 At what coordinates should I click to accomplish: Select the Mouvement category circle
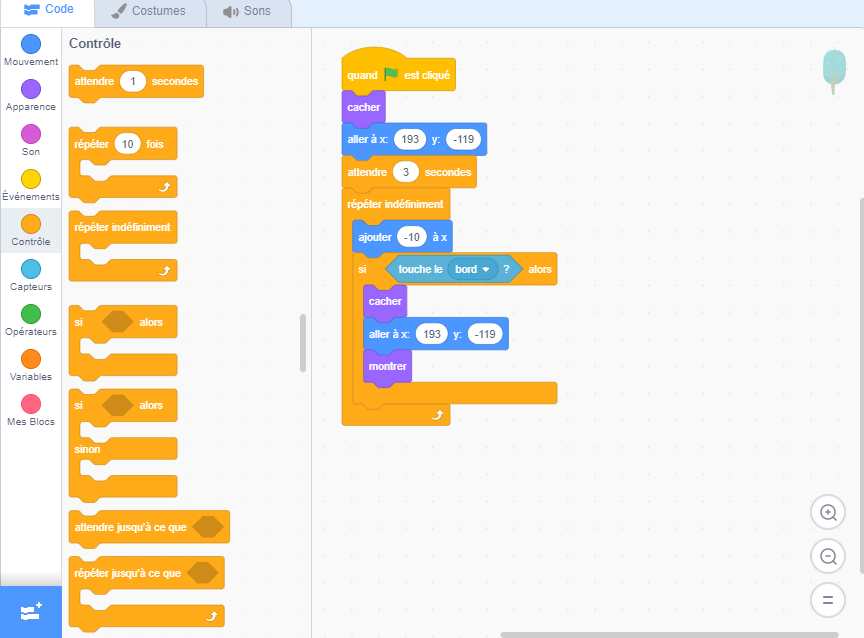pos(31,44)
